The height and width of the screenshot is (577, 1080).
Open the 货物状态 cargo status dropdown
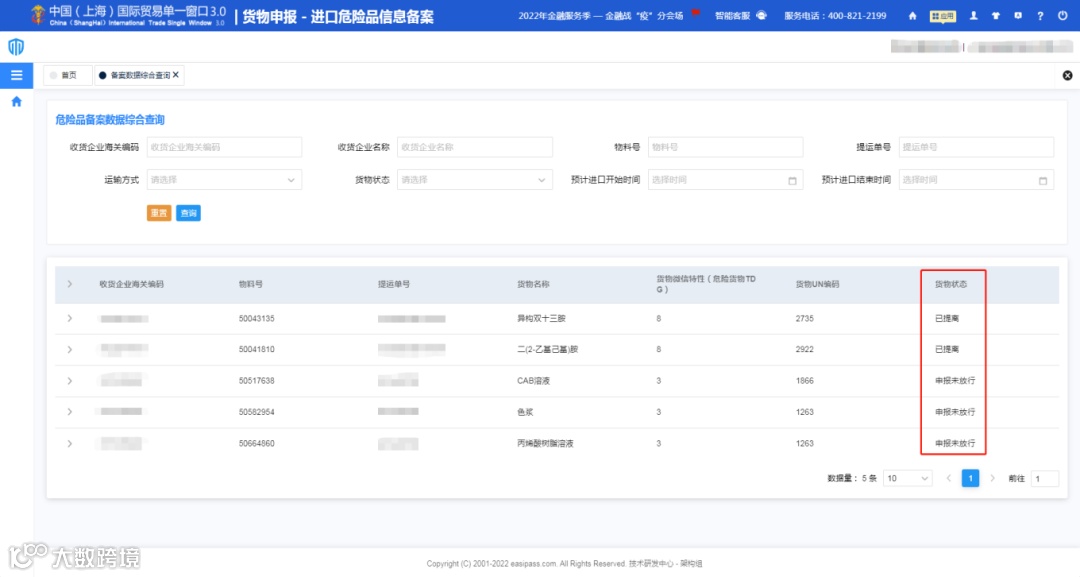pos(474,181)
